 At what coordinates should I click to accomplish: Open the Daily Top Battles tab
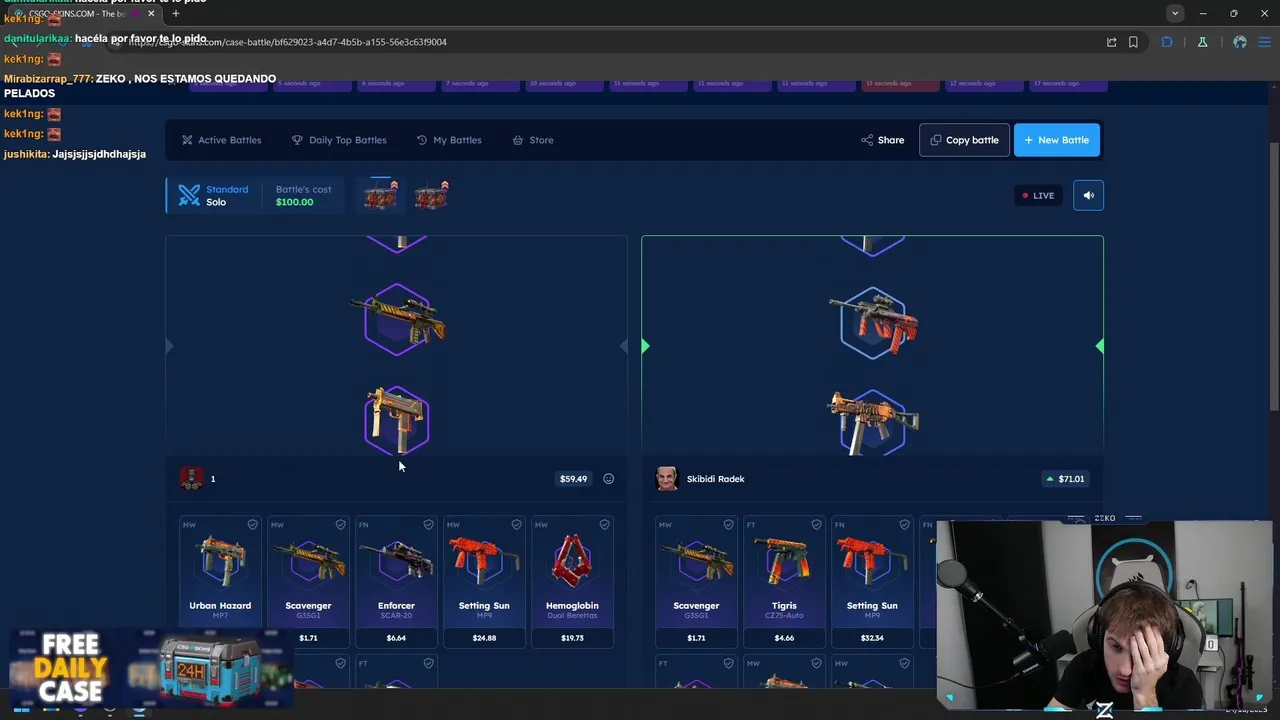[339, 140]
